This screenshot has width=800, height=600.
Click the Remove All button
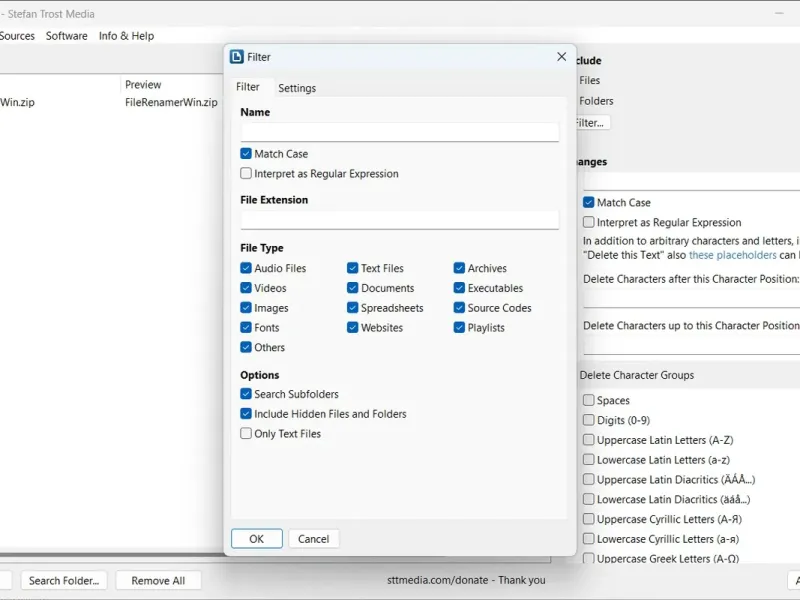158,581
